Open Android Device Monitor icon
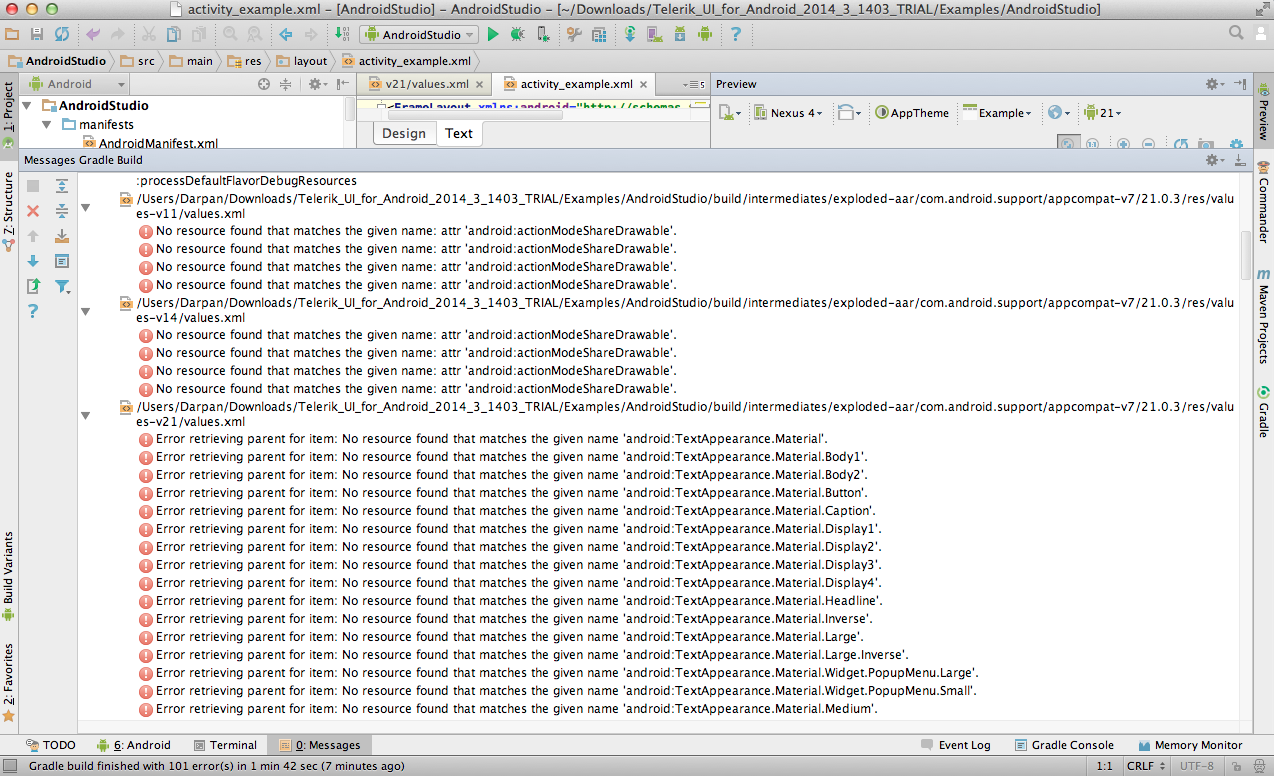 705,34
